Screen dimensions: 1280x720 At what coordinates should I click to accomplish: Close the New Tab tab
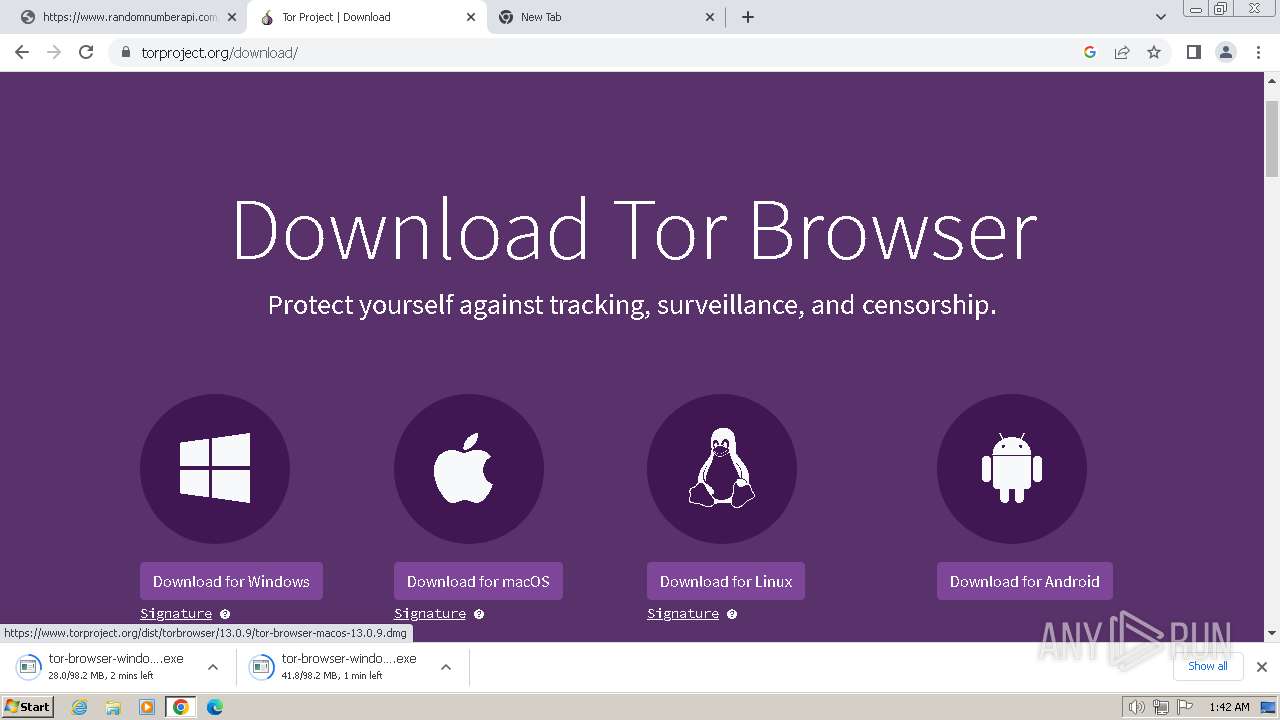pos(710,17)
